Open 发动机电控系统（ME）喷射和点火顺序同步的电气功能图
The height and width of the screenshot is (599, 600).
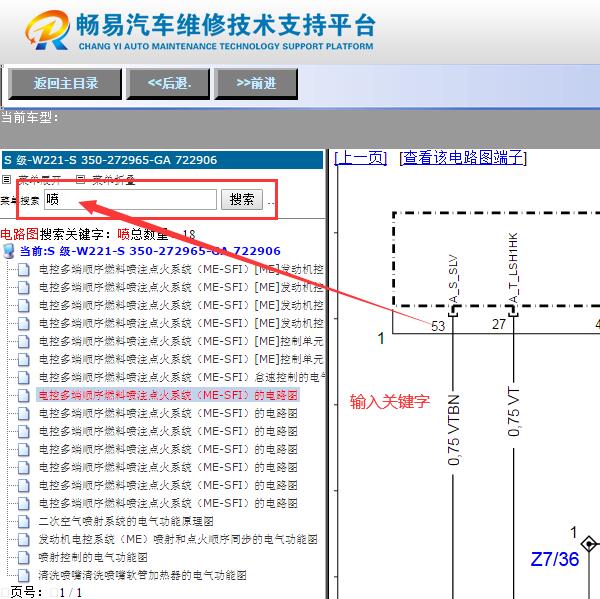coord(178,539)
